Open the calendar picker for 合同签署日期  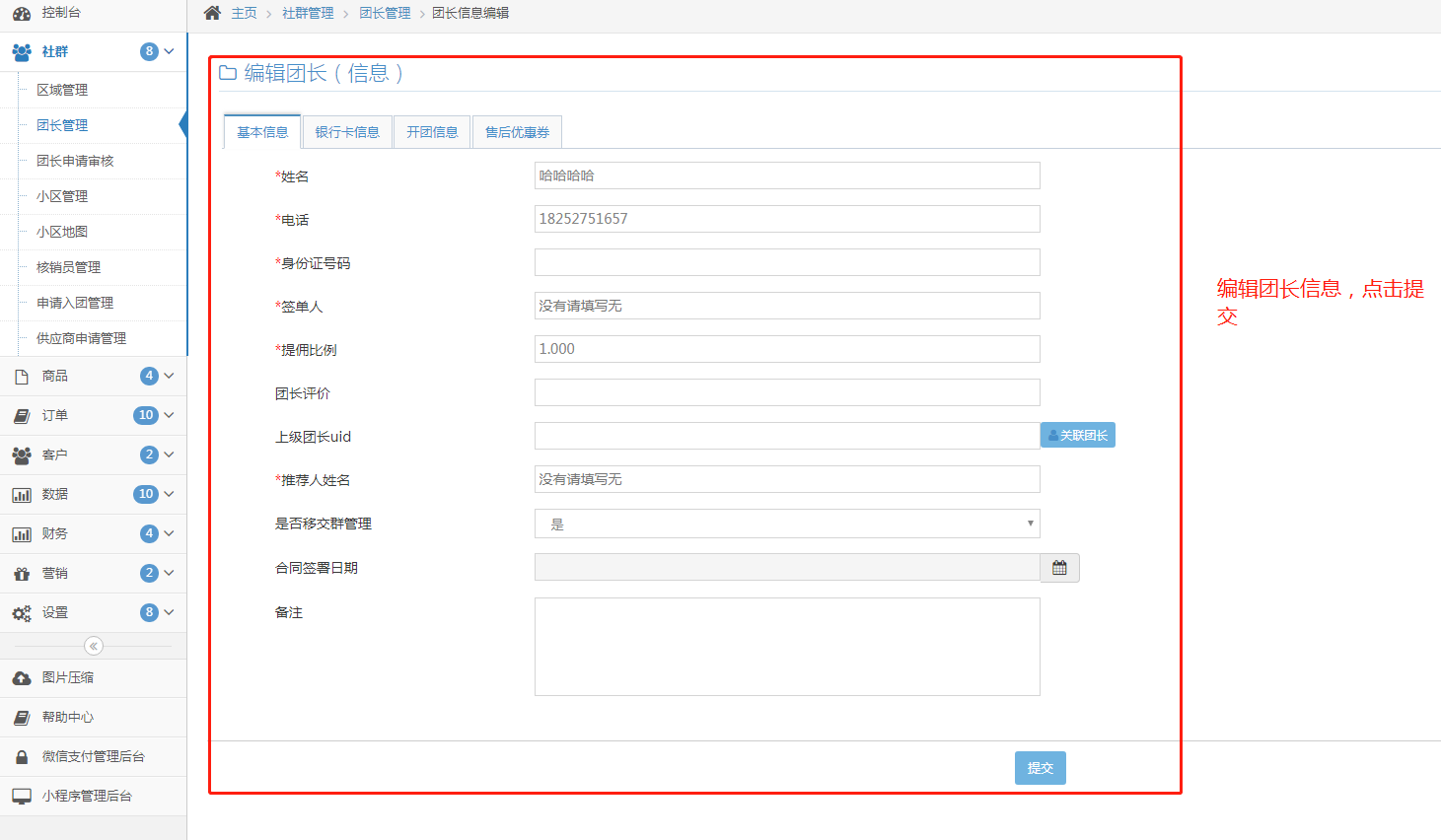coord(1059,568)
